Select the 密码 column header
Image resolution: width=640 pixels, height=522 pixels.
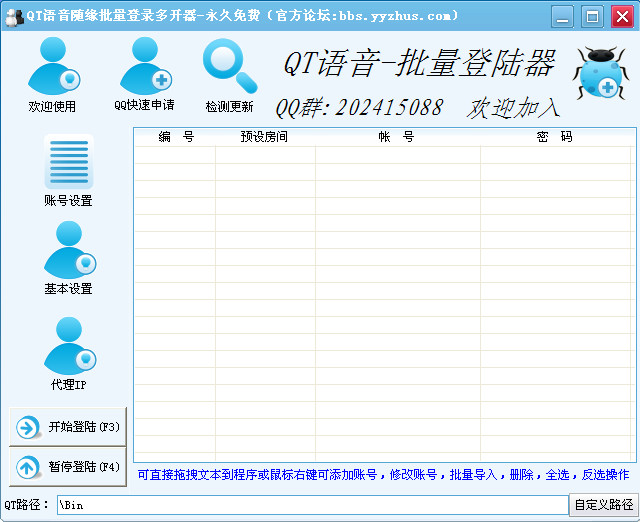(x=554, y=137)
